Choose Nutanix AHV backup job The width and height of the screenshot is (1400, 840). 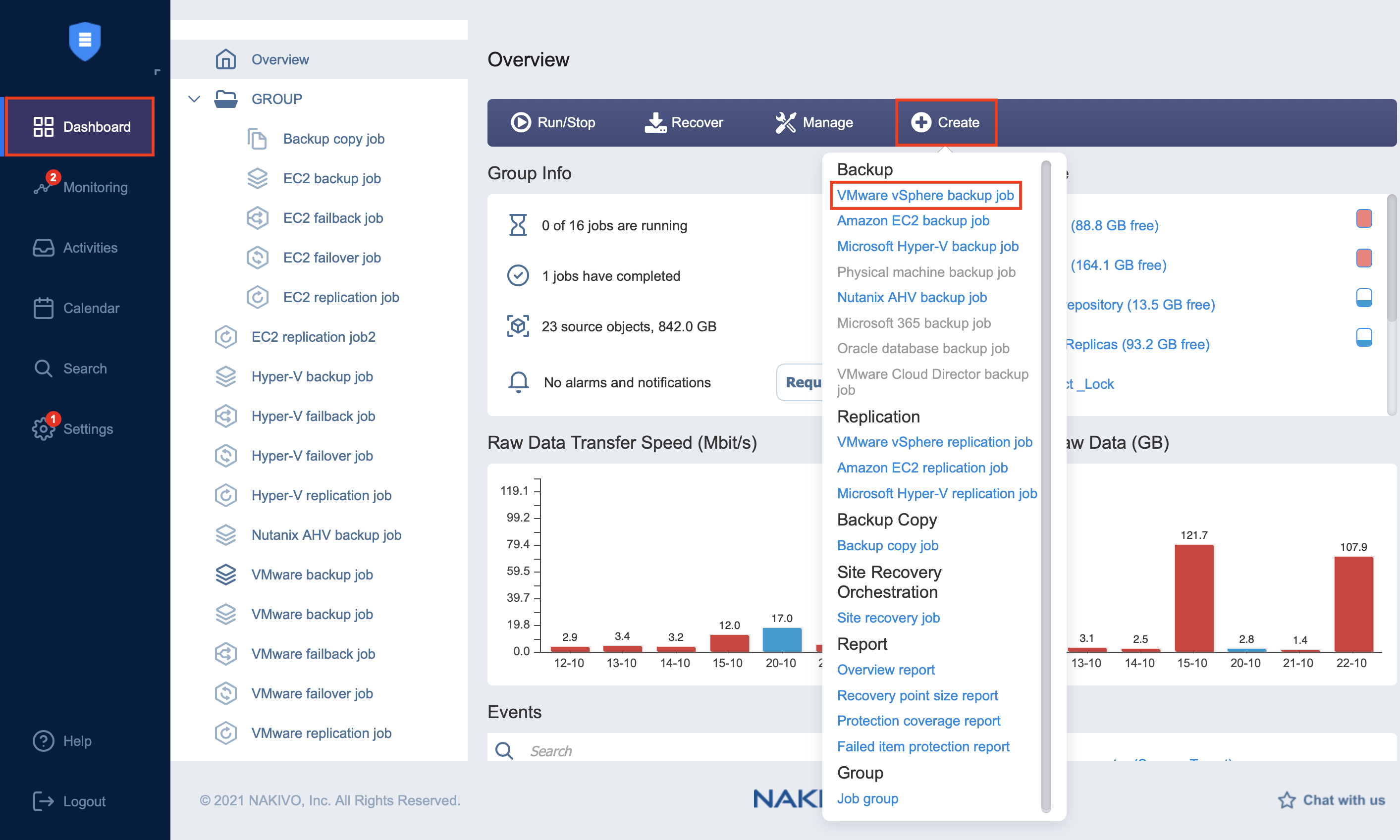(912, 297)
